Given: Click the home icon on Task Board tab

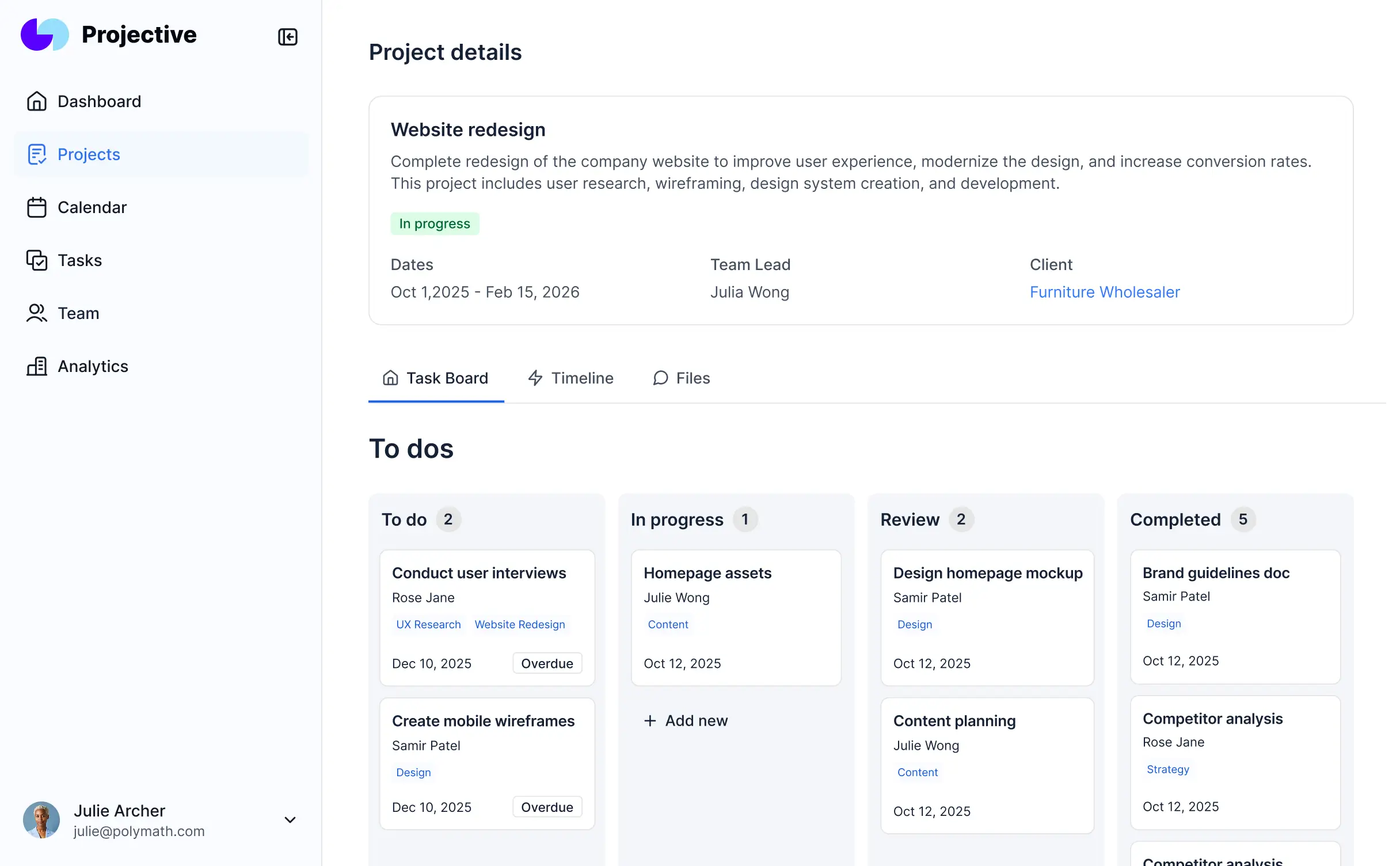Looking at the screenshot, I should pyautogui.click(x=390, y=378).
